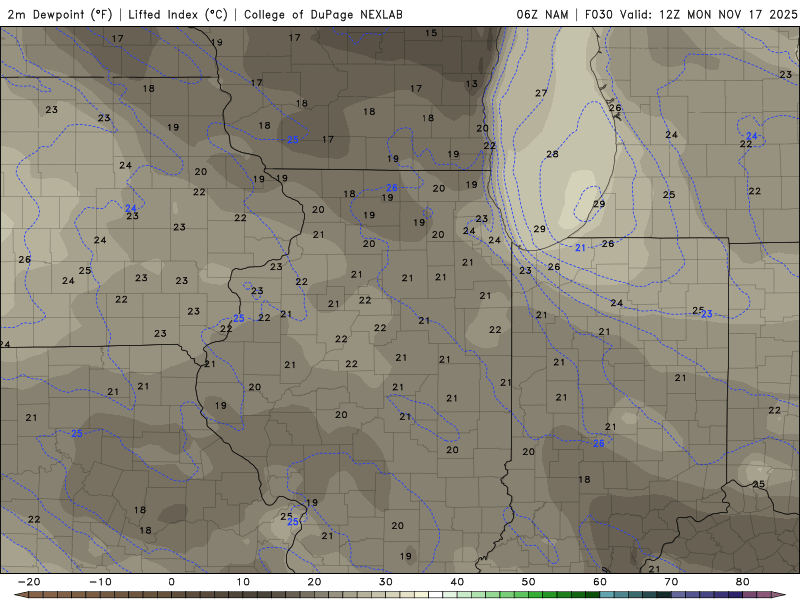Click a dark green swatch below the 50 label
The width and height of the screenshot is (800, 600).
pos(536,595)
